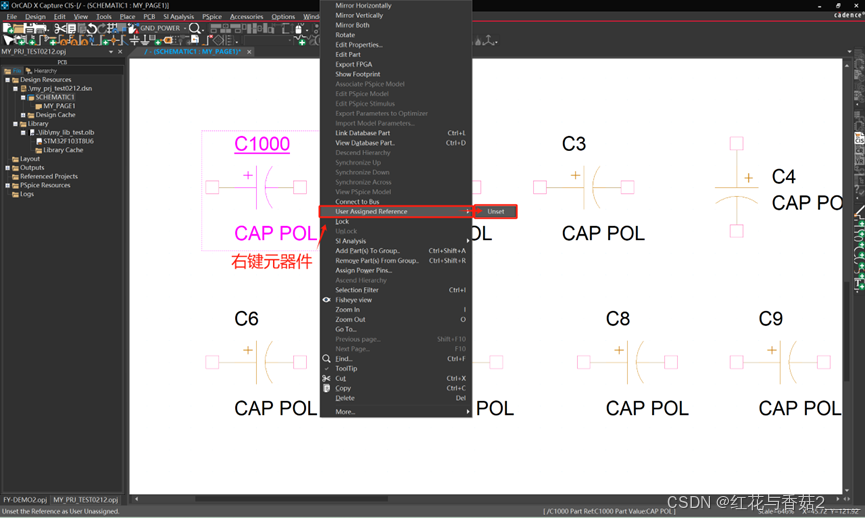This screenshot has height=518, width=865.
Task: Click the Hierarchy tab icon
Action: click(29, 71)
